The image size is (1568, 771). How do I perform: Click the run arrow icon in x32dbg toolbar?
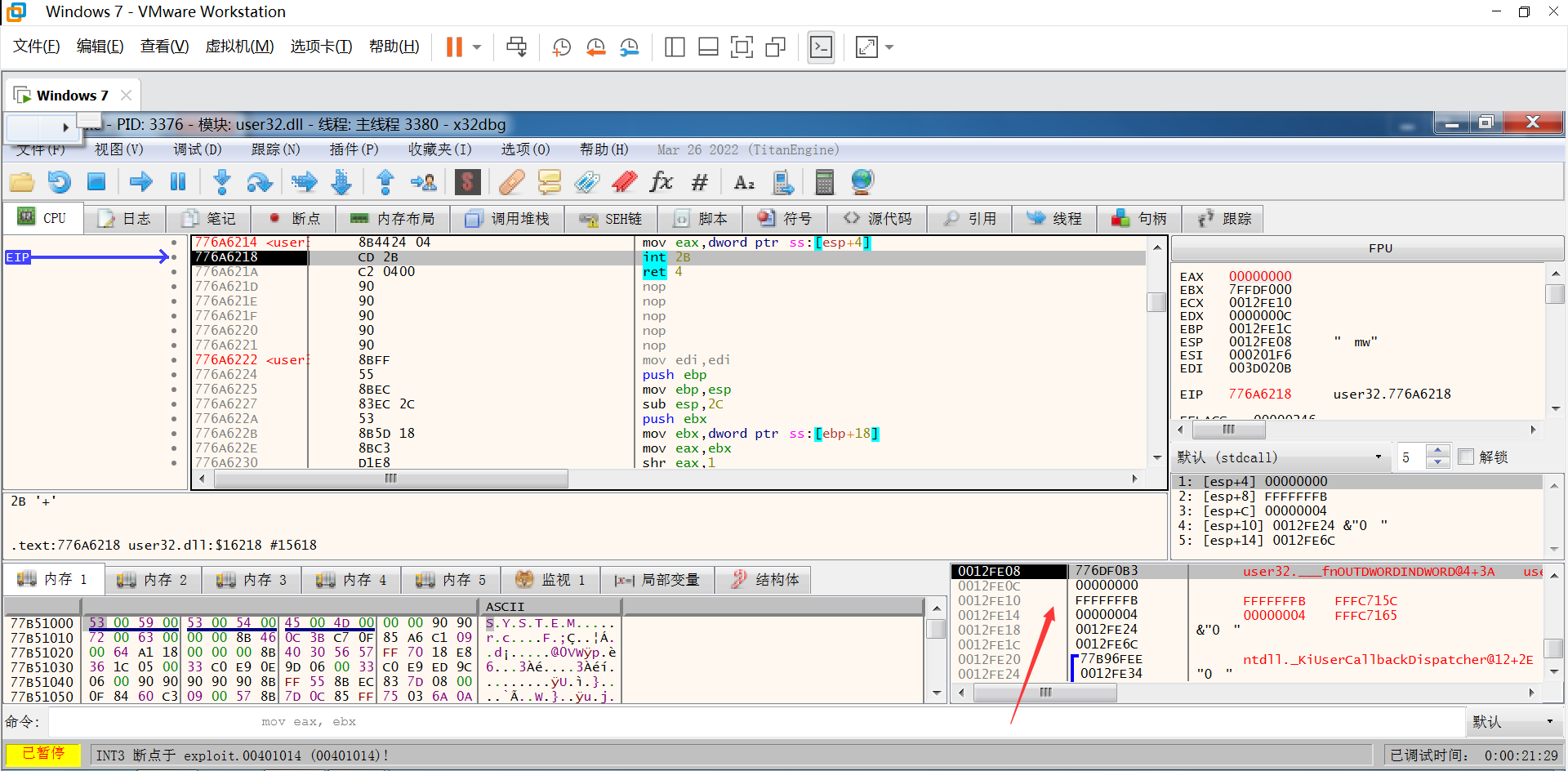(x=141, y=182)
